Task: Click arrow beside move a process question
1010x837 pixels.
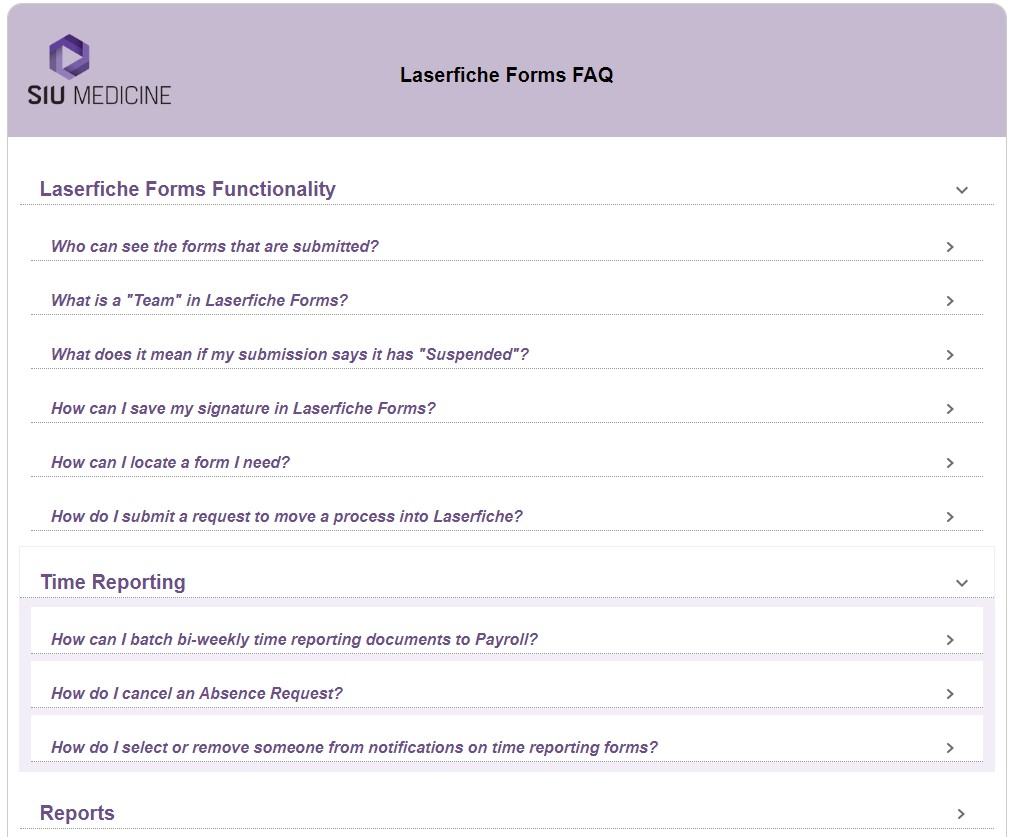Action: (x=950, y=517)
